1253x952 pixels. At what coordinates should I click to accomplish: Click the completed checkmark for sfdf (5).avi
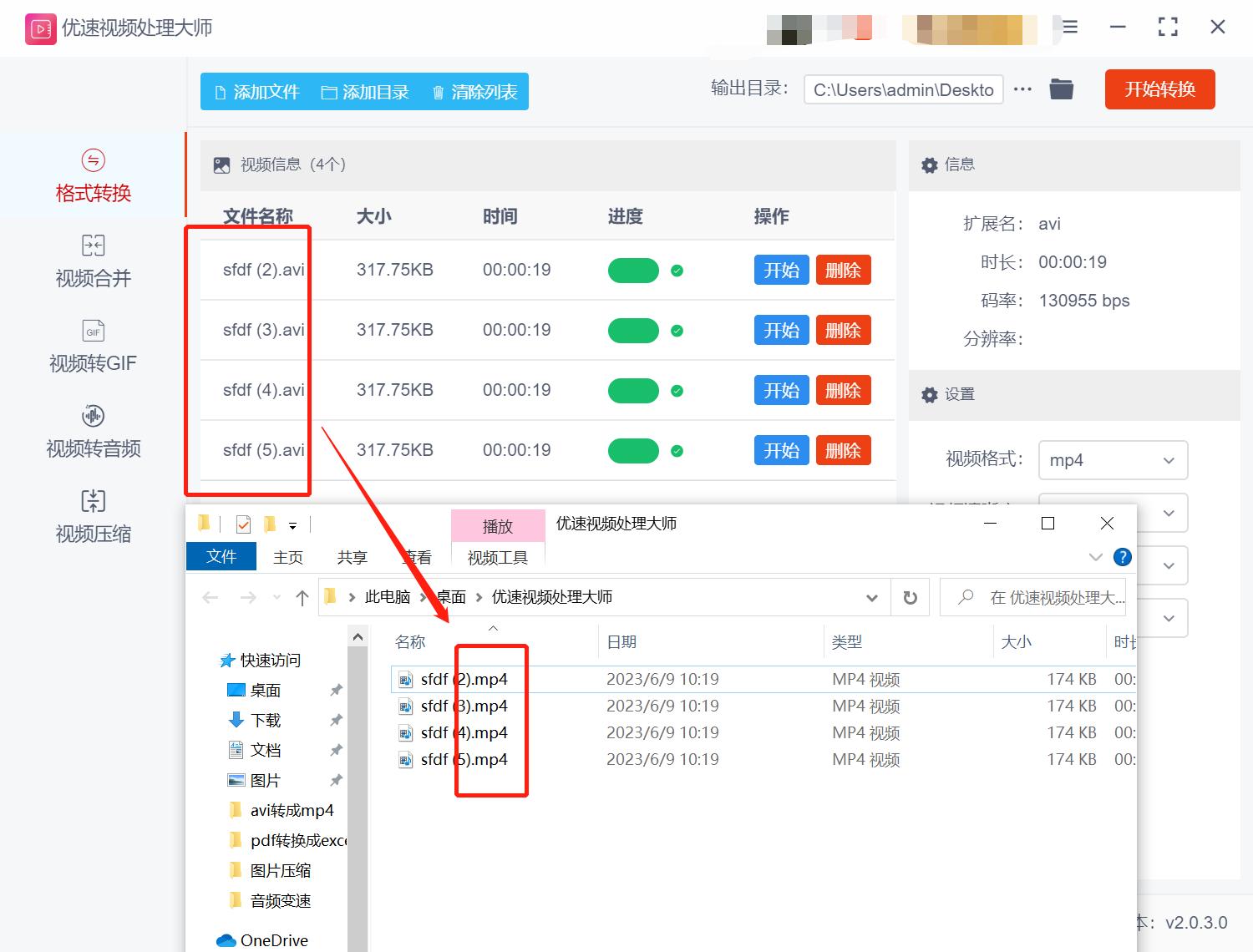[677, 450]
